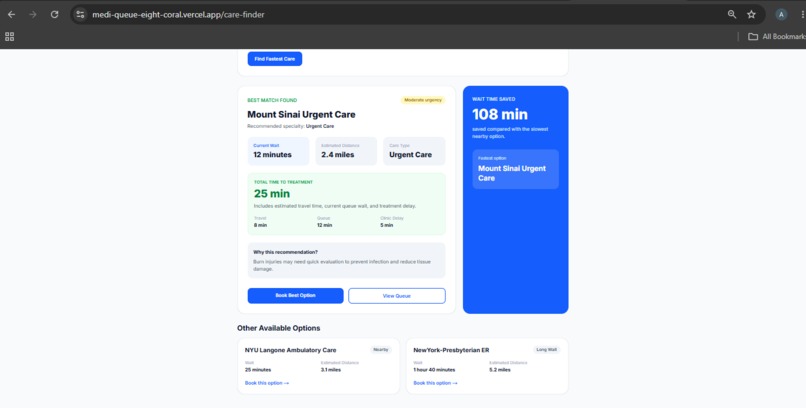Click the Care Type Urgent Care tile
Screen dimensions: 806x408
pyautogui.click(x=414, y=151)
